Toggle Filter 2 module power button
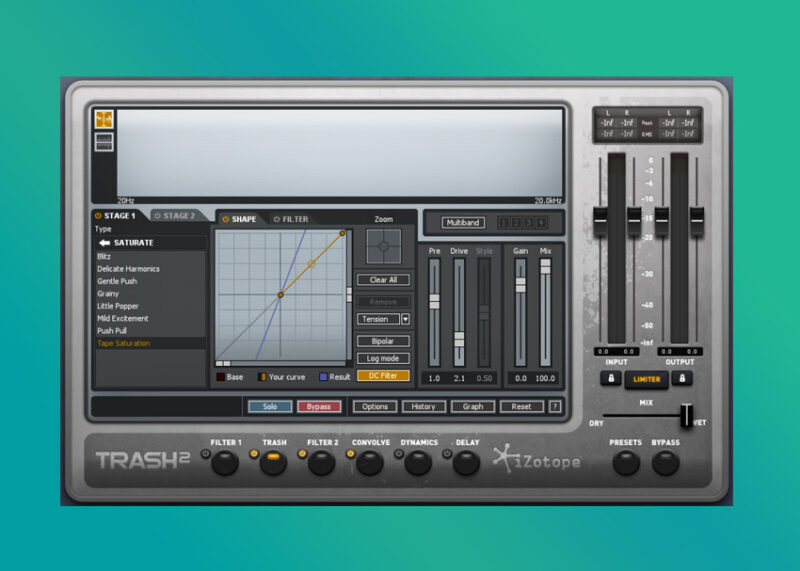800x571 pixels. click(302, 454)
